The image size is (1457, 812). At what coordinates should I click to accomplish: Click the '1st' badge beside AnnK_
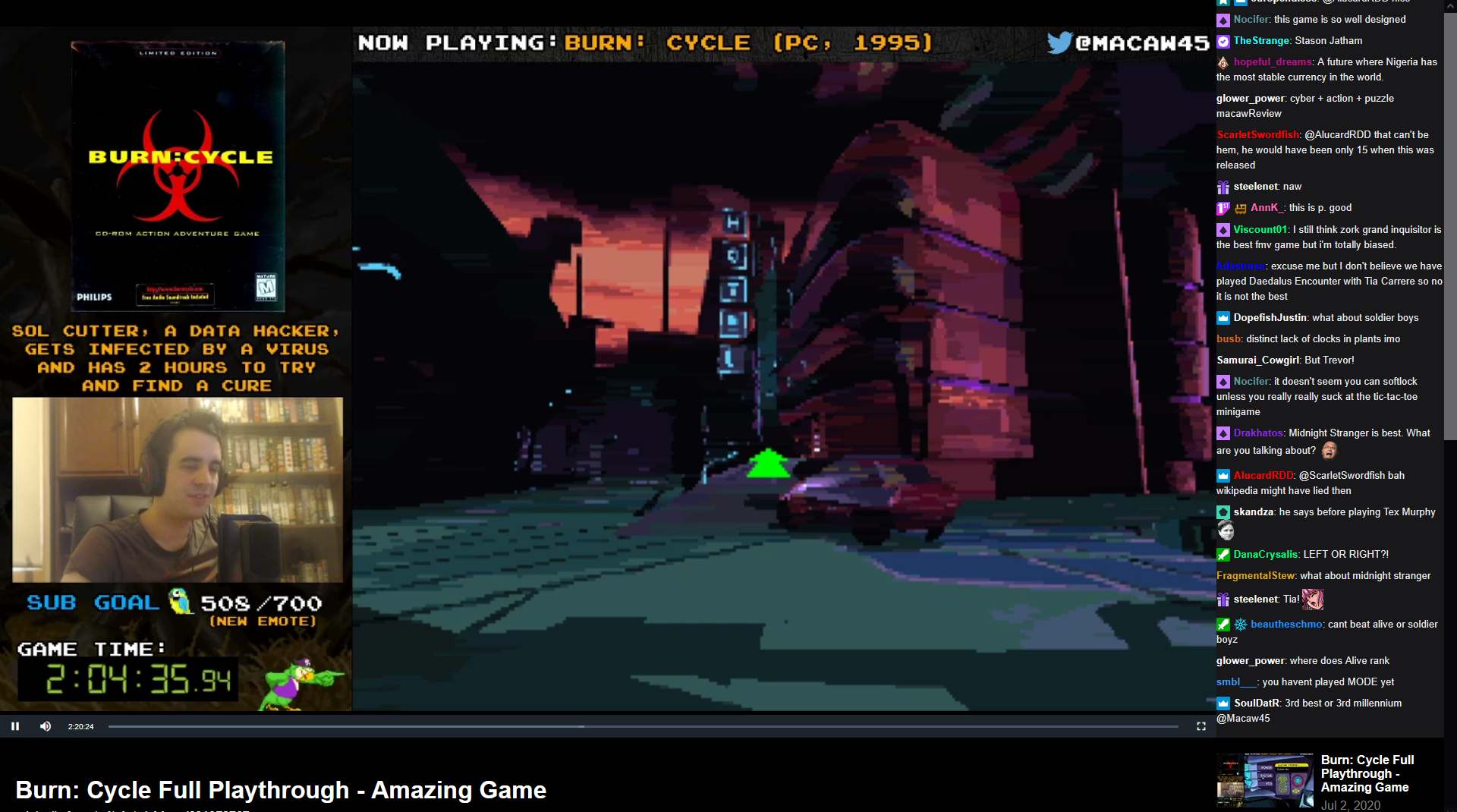tap(1223, 208)
